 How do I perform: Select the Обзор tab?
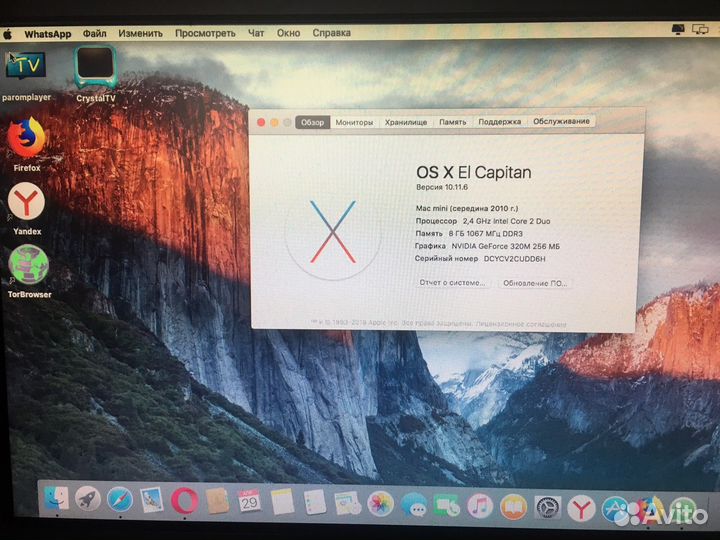coord(312,122)
